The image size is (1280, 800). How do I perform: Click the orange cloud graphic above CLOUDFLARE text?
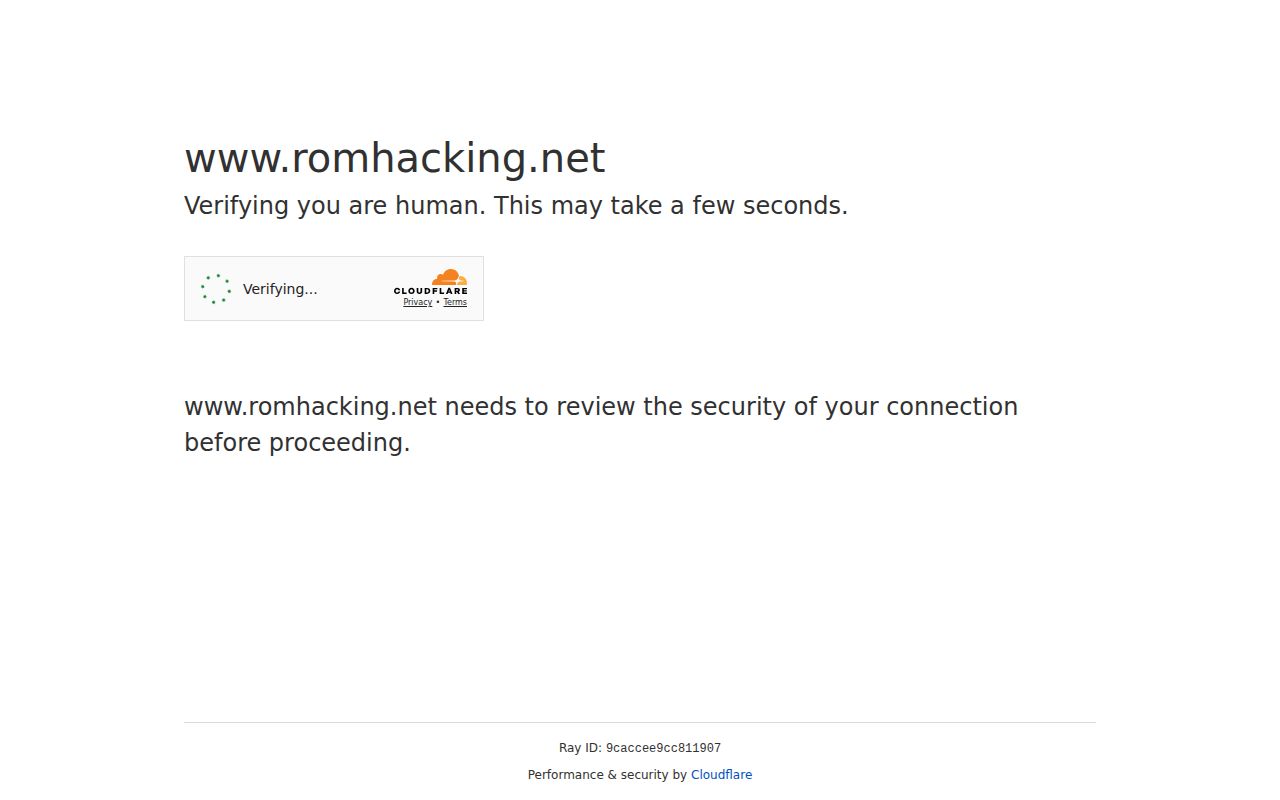point(447,278)
